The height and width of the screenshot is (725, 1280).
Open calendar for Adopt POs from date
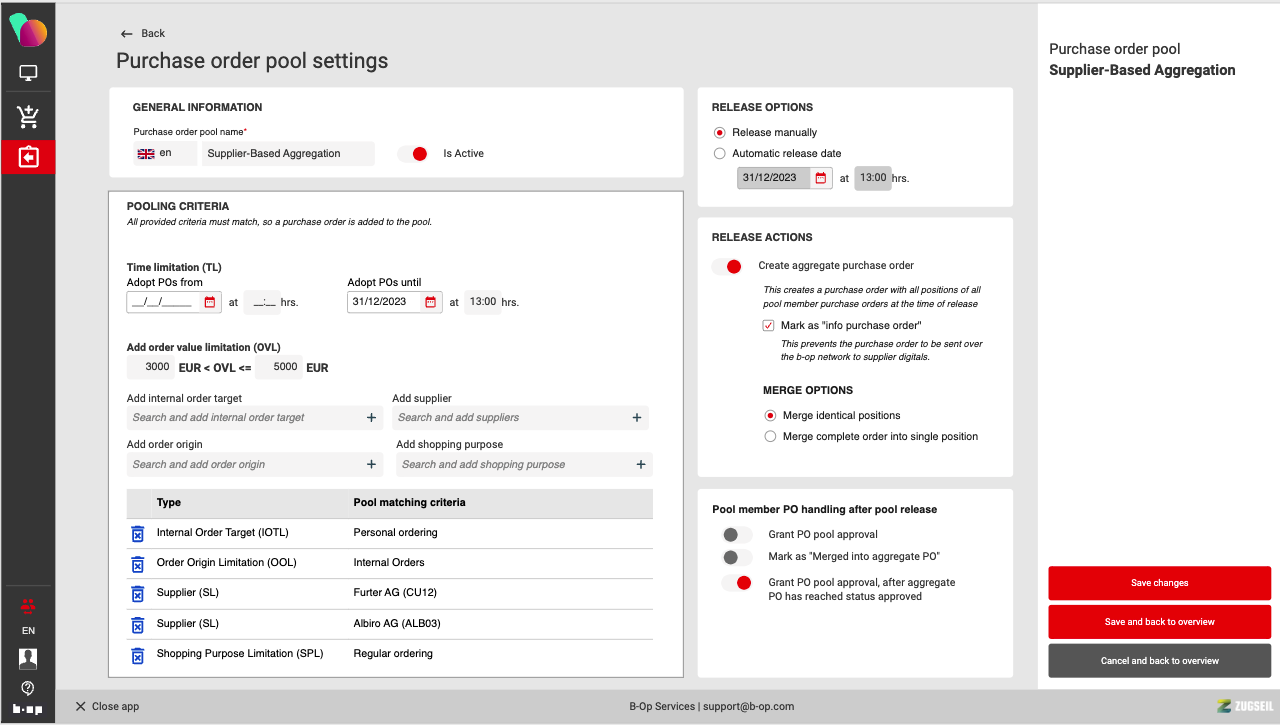click(x=210, y=302)
